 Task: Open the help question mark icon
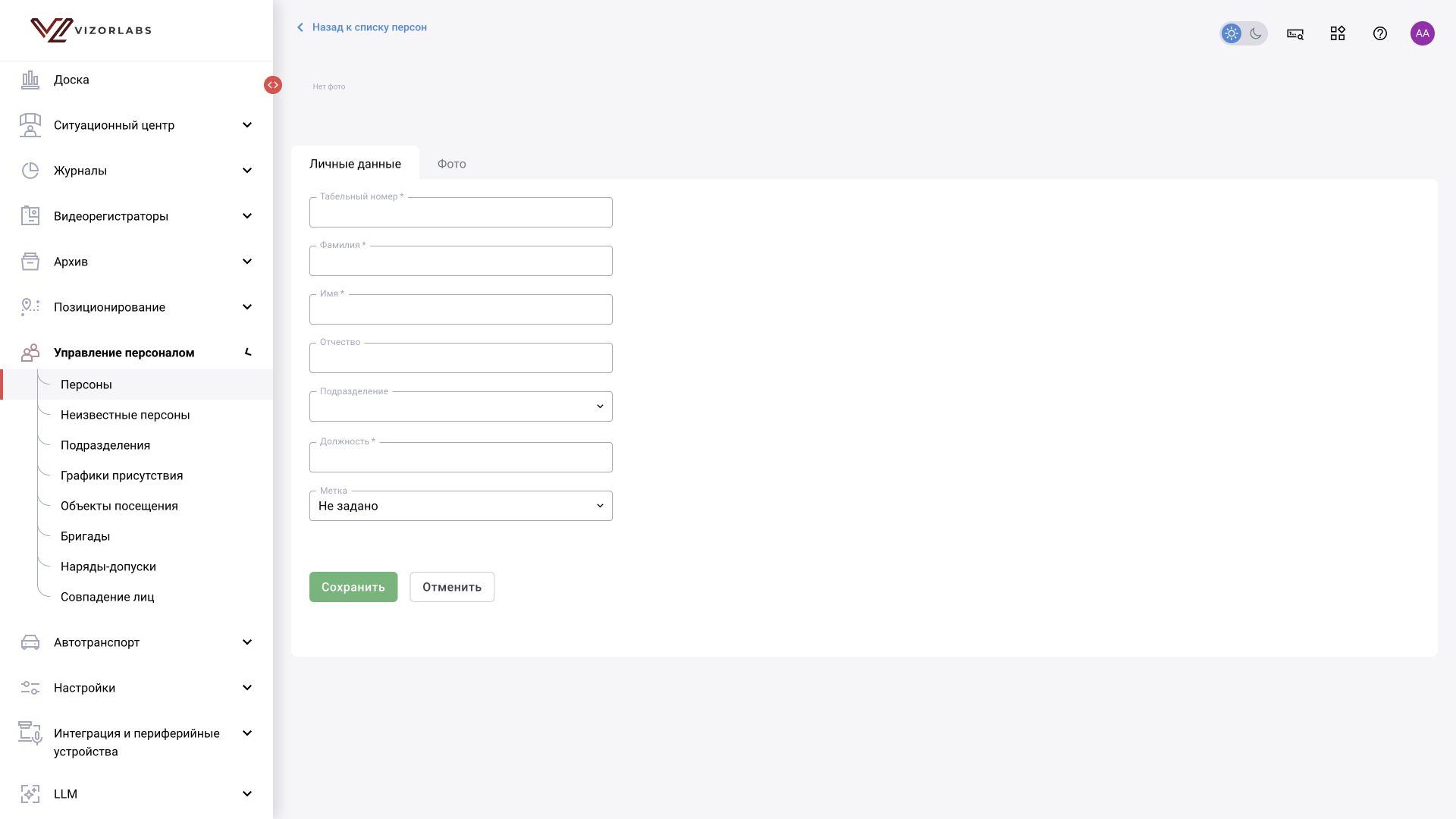[1380, 33]
